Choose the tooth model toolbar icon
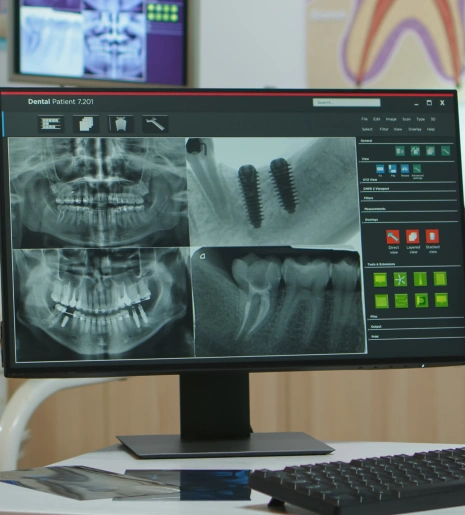Screen dimensions: 465x515 120,124
